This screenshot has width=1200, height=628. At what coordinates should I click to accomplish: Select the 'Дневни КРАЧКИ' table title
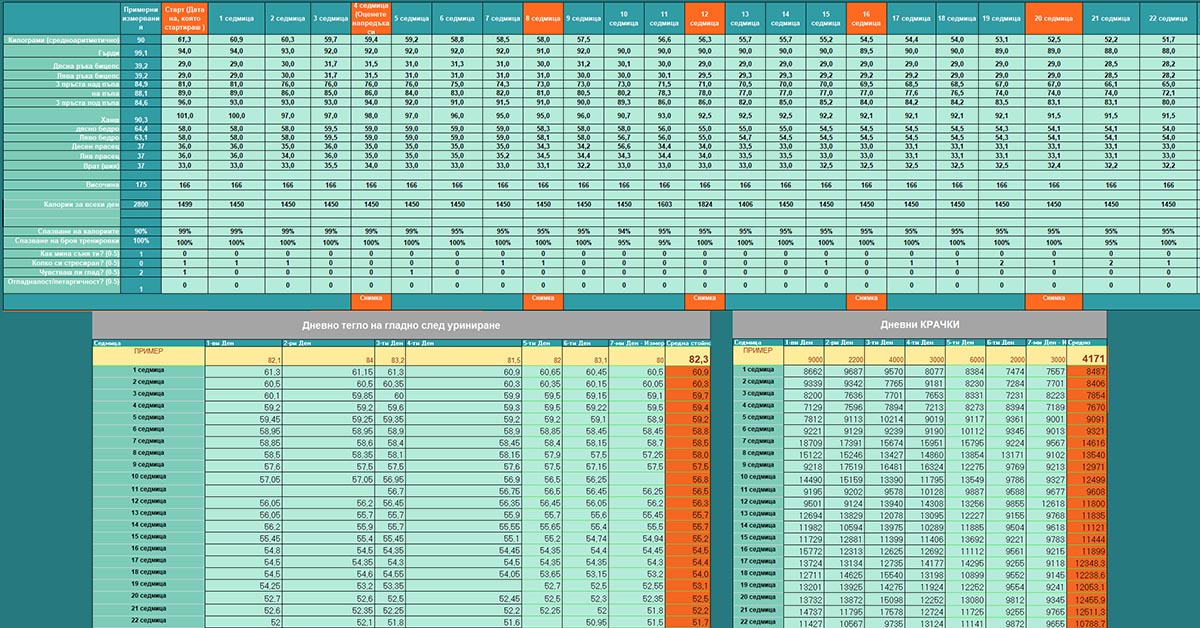coord(919,325)
